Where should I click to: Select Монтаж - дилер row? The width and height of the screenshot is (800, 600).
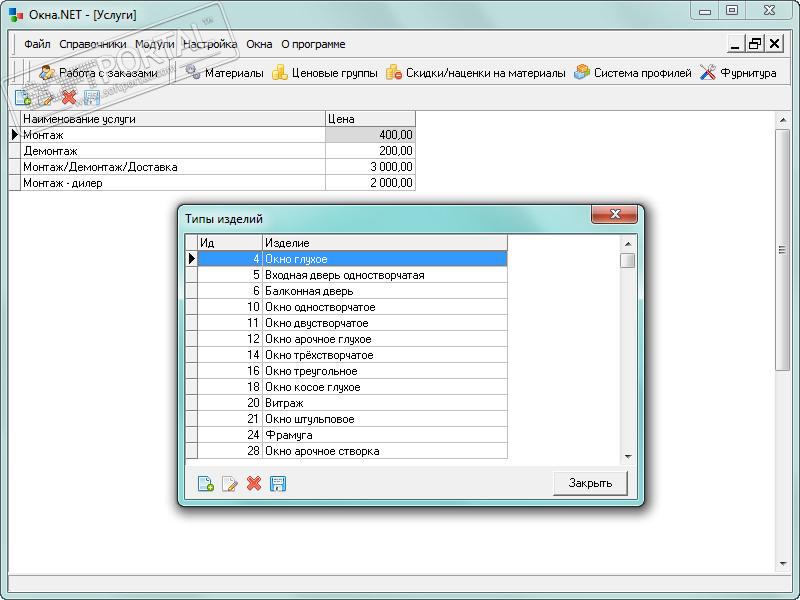point(212,183)
